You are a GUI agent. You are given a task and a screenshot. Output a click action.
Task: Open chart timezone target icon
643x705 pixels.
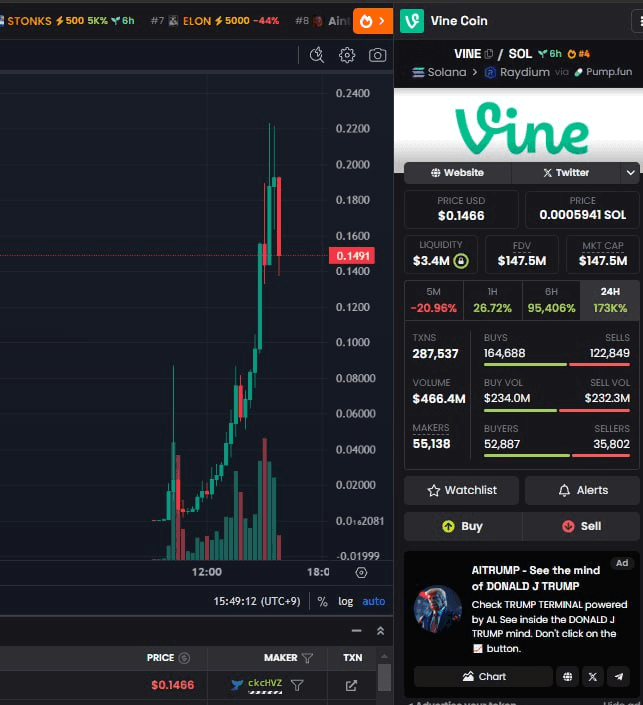click(x=361, y=572)
